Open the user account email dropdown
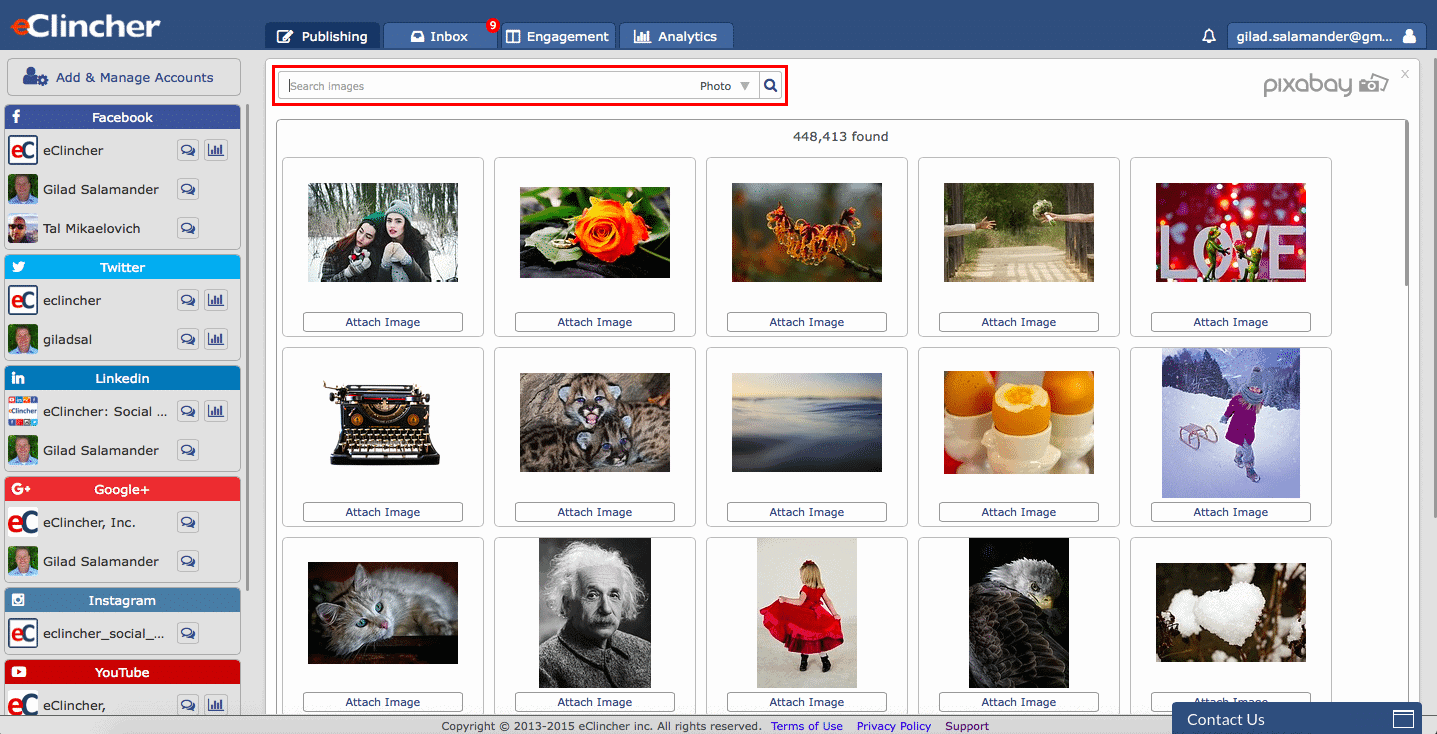This screenshot has width=1437, height=734. pyautogui.click(x=1326, y=36)
